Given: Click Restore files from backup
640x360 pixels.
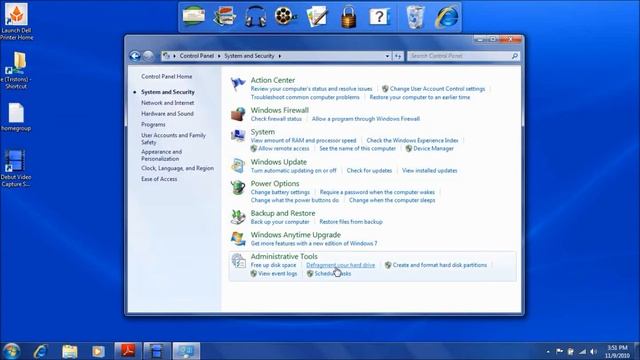Looking at the screenshot, I should click(x=351, y=222).
